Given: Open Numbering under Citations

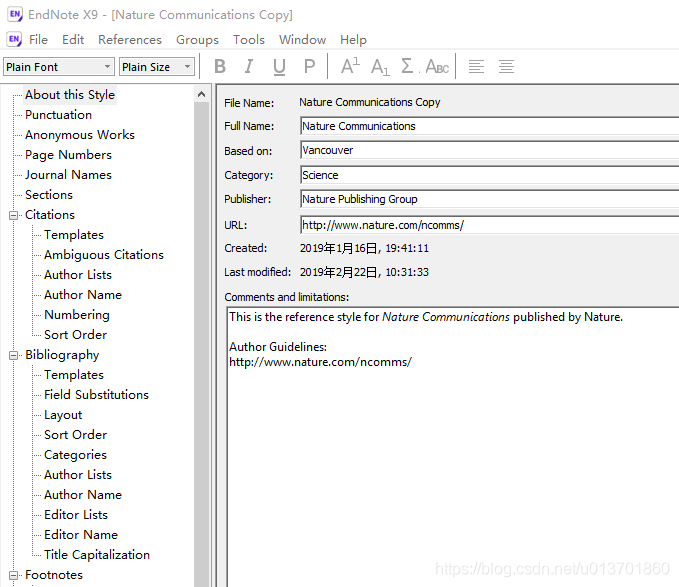Looking at the screenshot, I should 77,315.
